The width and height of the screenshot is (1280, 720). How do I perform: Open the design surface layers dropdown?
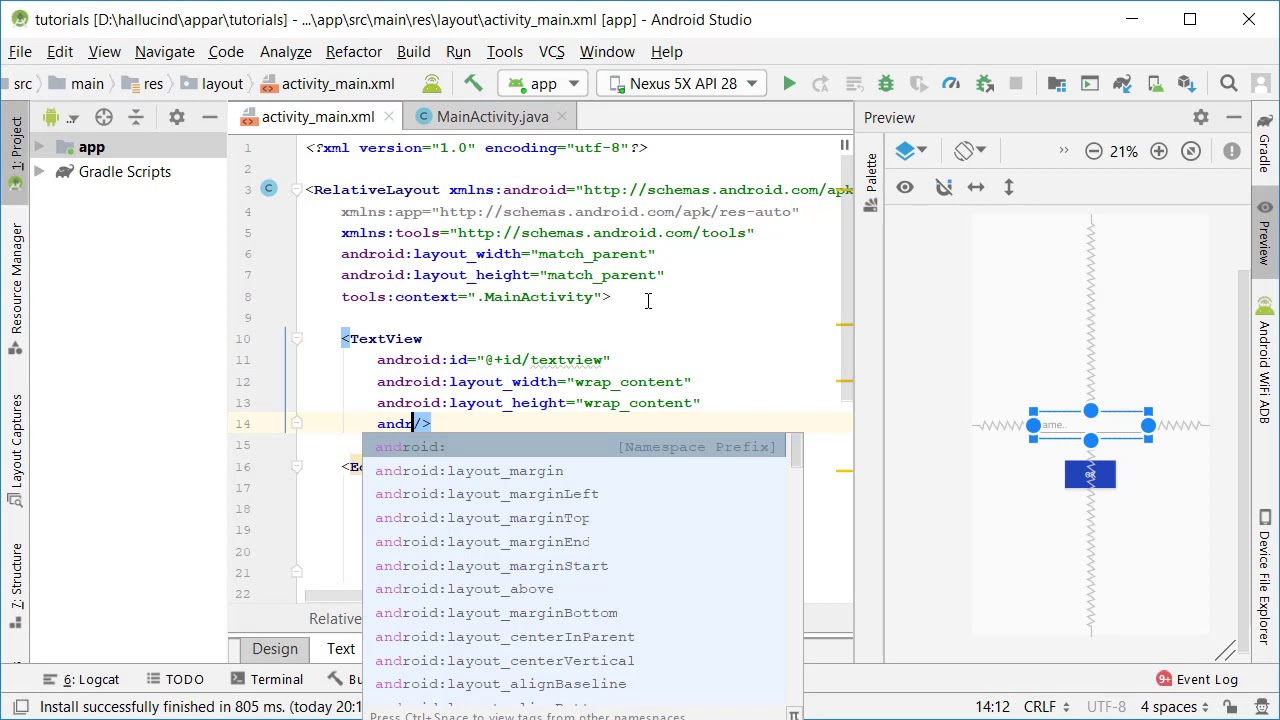coord(911,151)
